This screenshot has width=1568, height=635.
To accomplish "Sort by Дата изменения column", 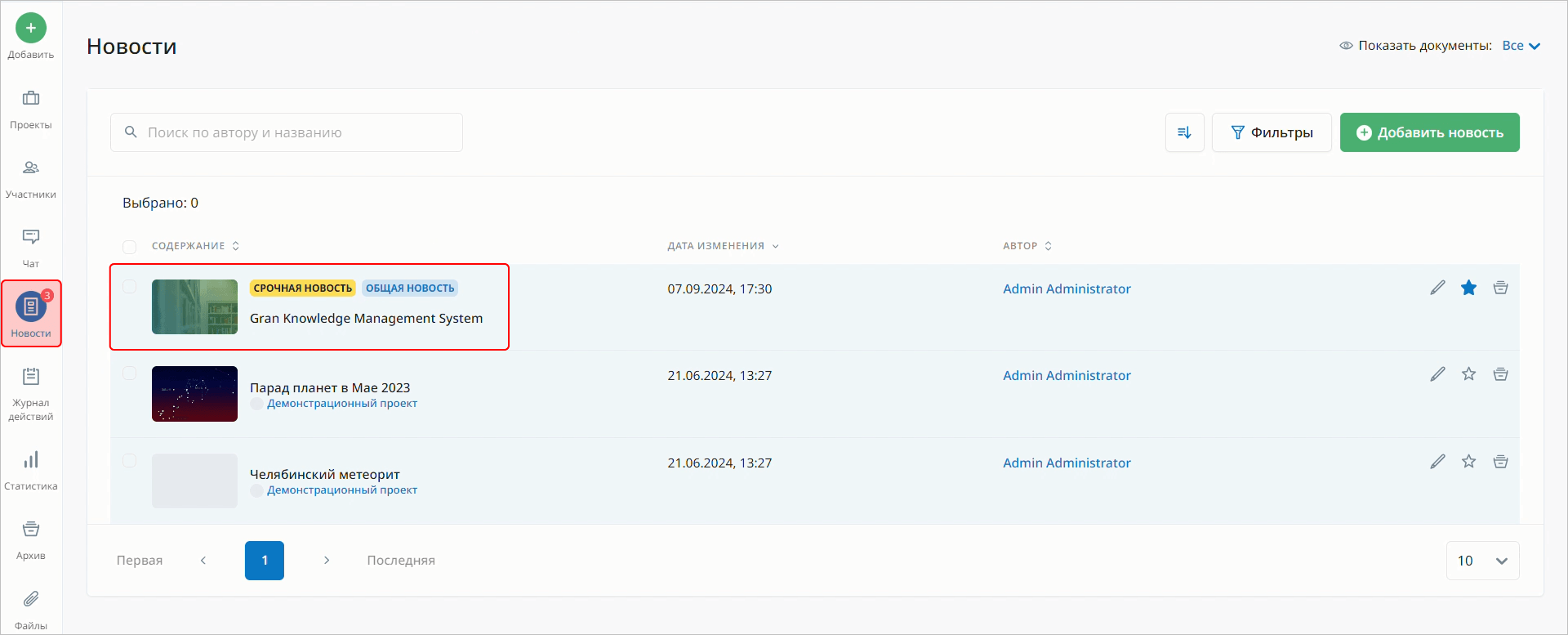I will tap(723, 246).
